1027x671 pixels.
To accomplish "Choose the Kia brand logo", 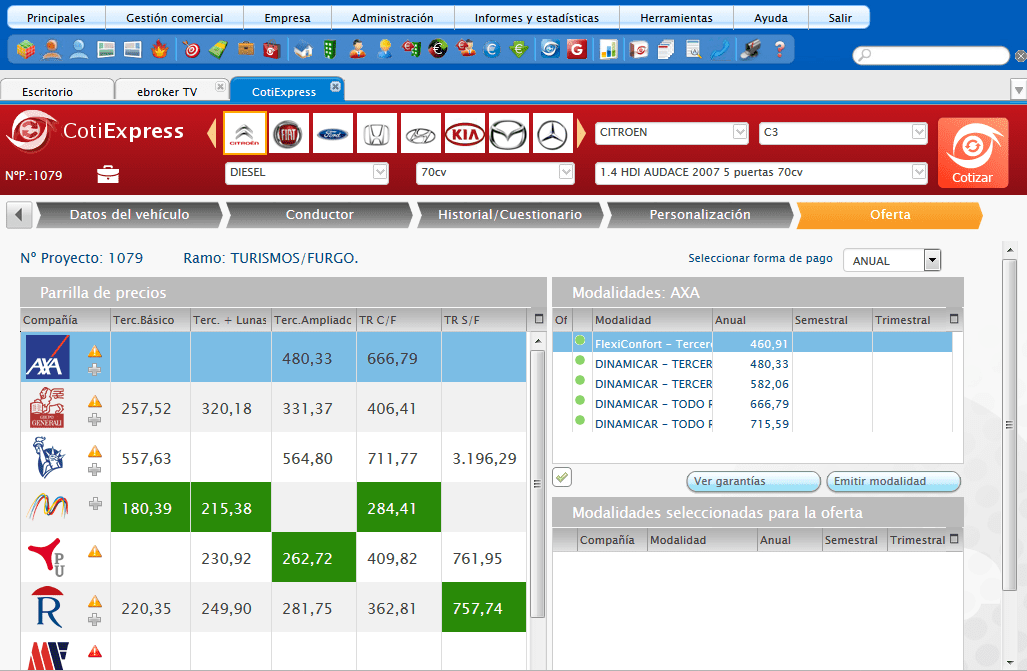I will click(464, 134).
